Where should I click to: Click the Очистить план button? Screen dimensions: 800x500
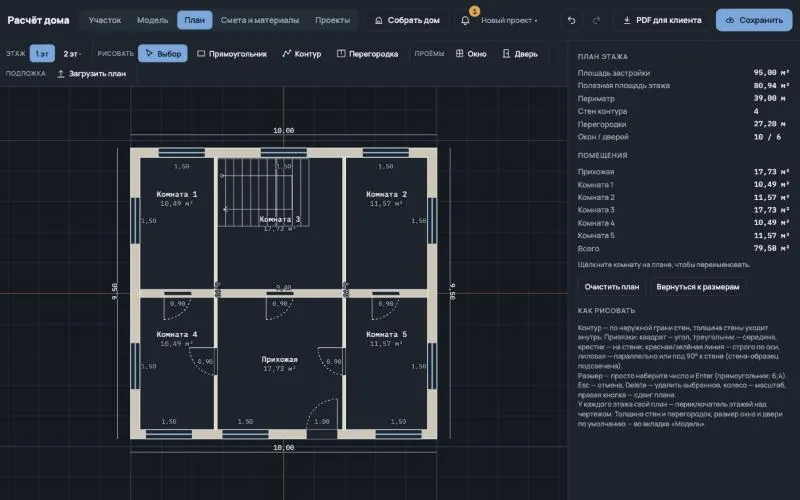pyautogui.click(x=611, y=287)
